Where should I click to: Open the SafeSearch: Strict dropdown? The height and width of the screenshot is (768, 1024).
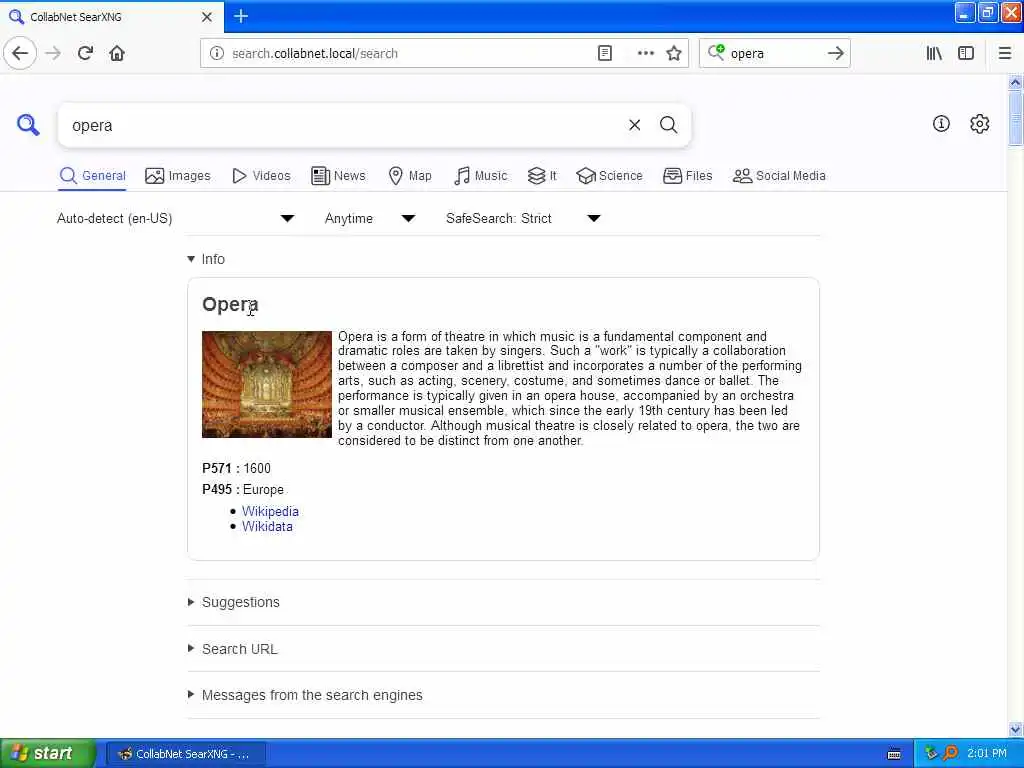[523, 219]
